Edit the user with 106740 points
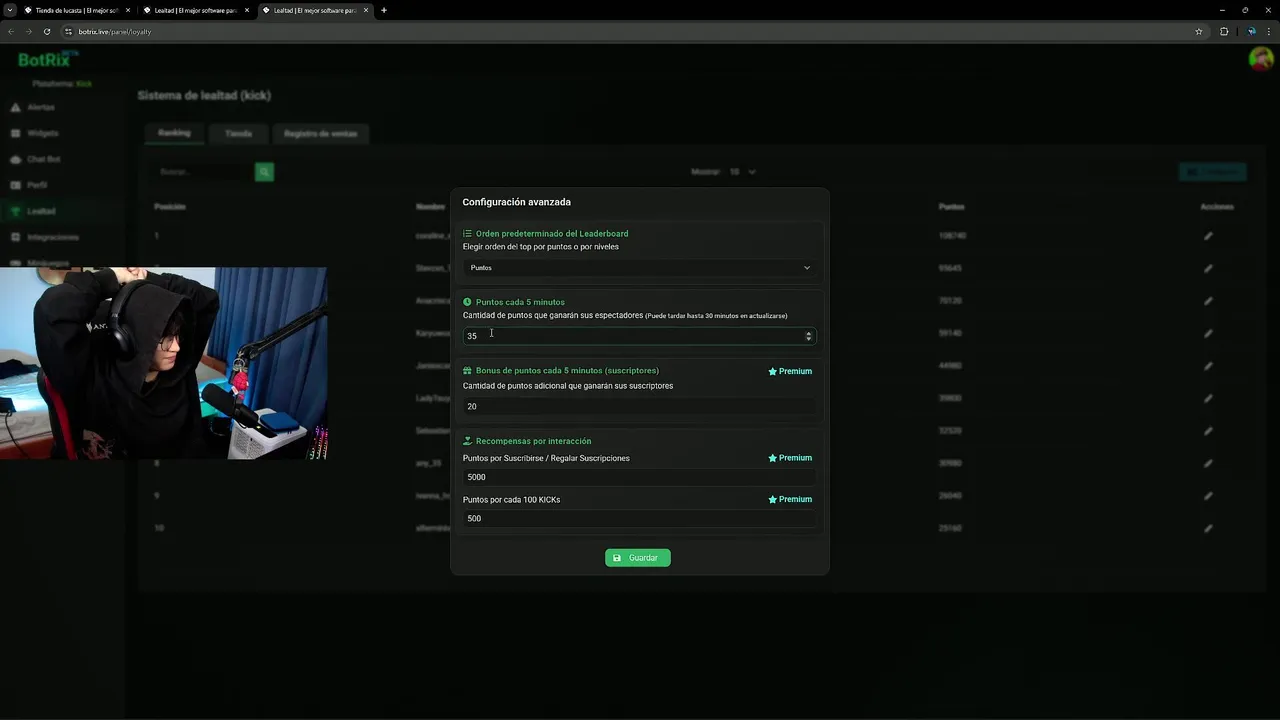1280x720 pixels. click(x=1208, y=236)
